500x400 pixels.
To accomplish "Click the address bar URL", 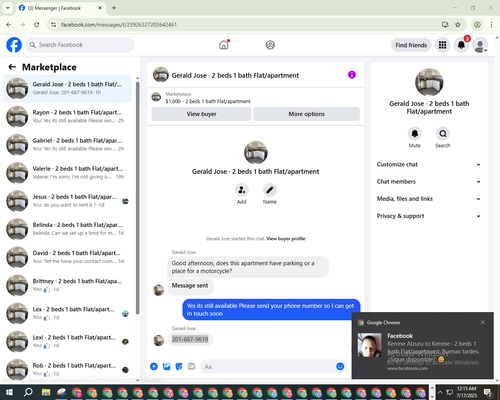I will [x=119, y=24].
